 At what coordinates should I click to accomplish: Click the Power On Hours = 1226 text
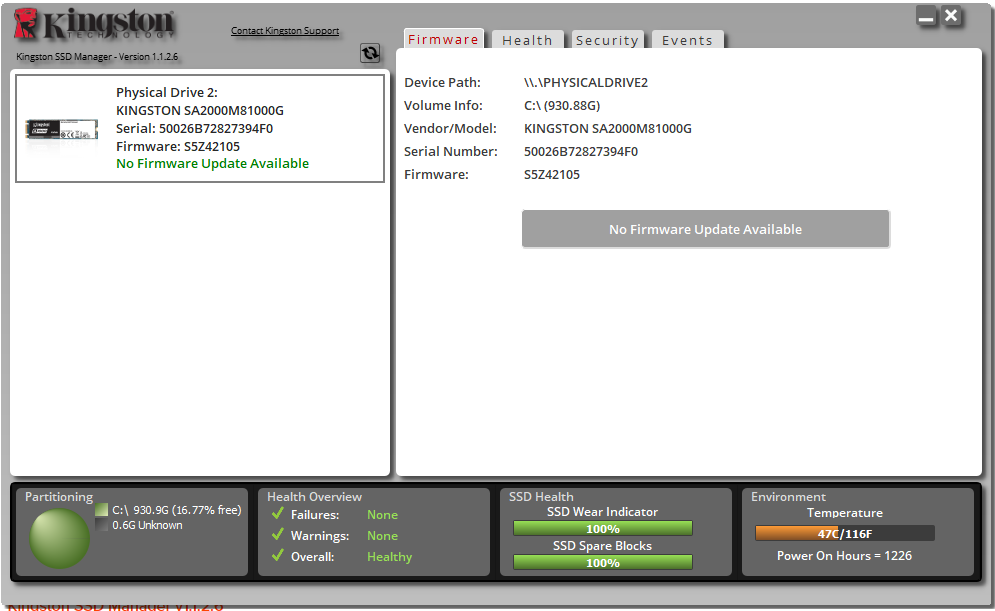coord(845,556)
